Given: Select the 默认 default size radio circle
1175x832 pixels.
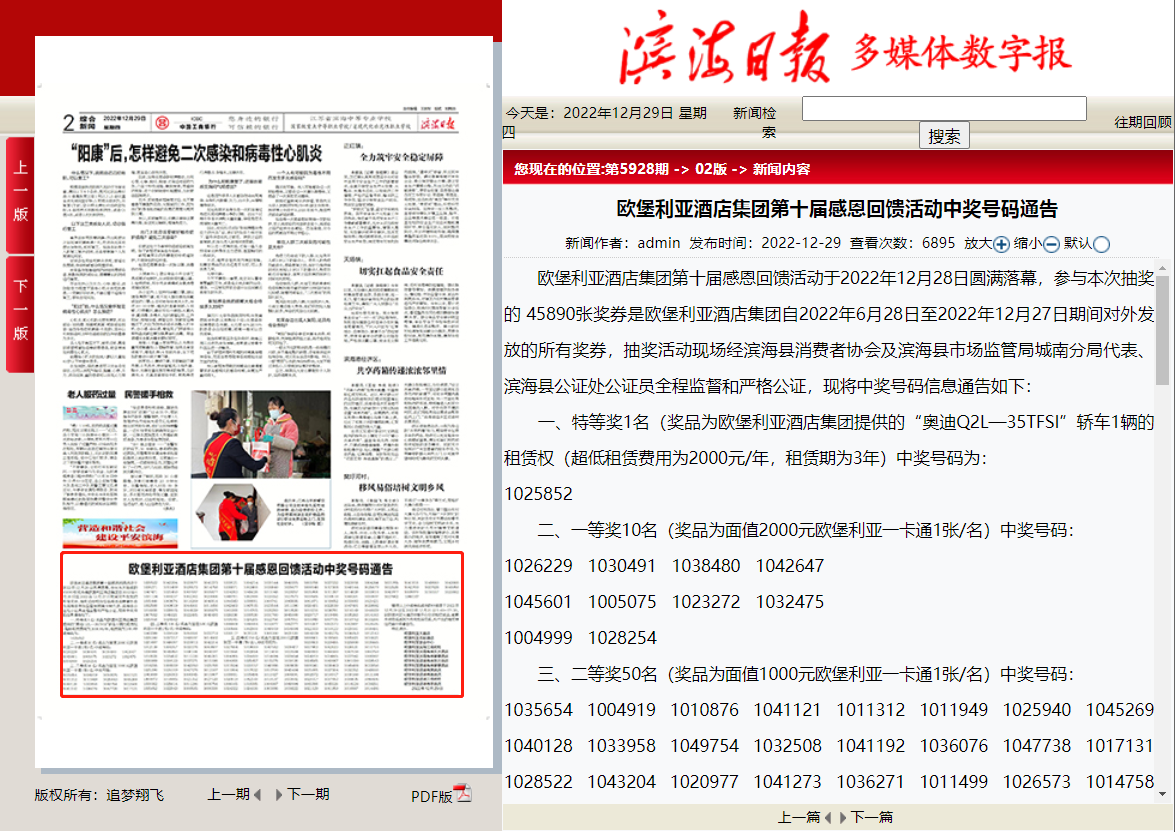Looking at the screenshot, I should coord(1101,243).
